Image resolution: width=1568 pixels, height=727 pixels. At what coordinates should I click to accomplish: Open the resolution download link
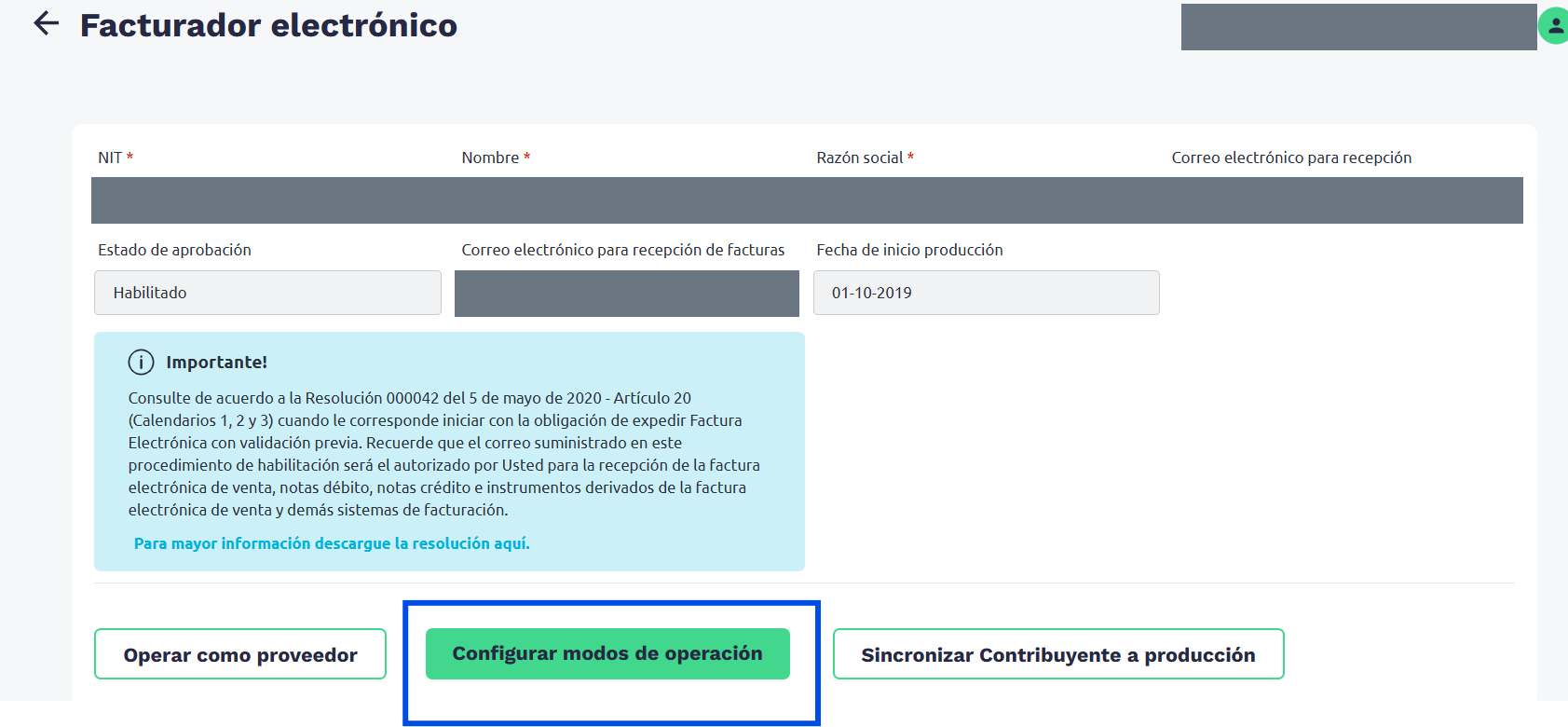pyautogui.click(x=332, y=543)
